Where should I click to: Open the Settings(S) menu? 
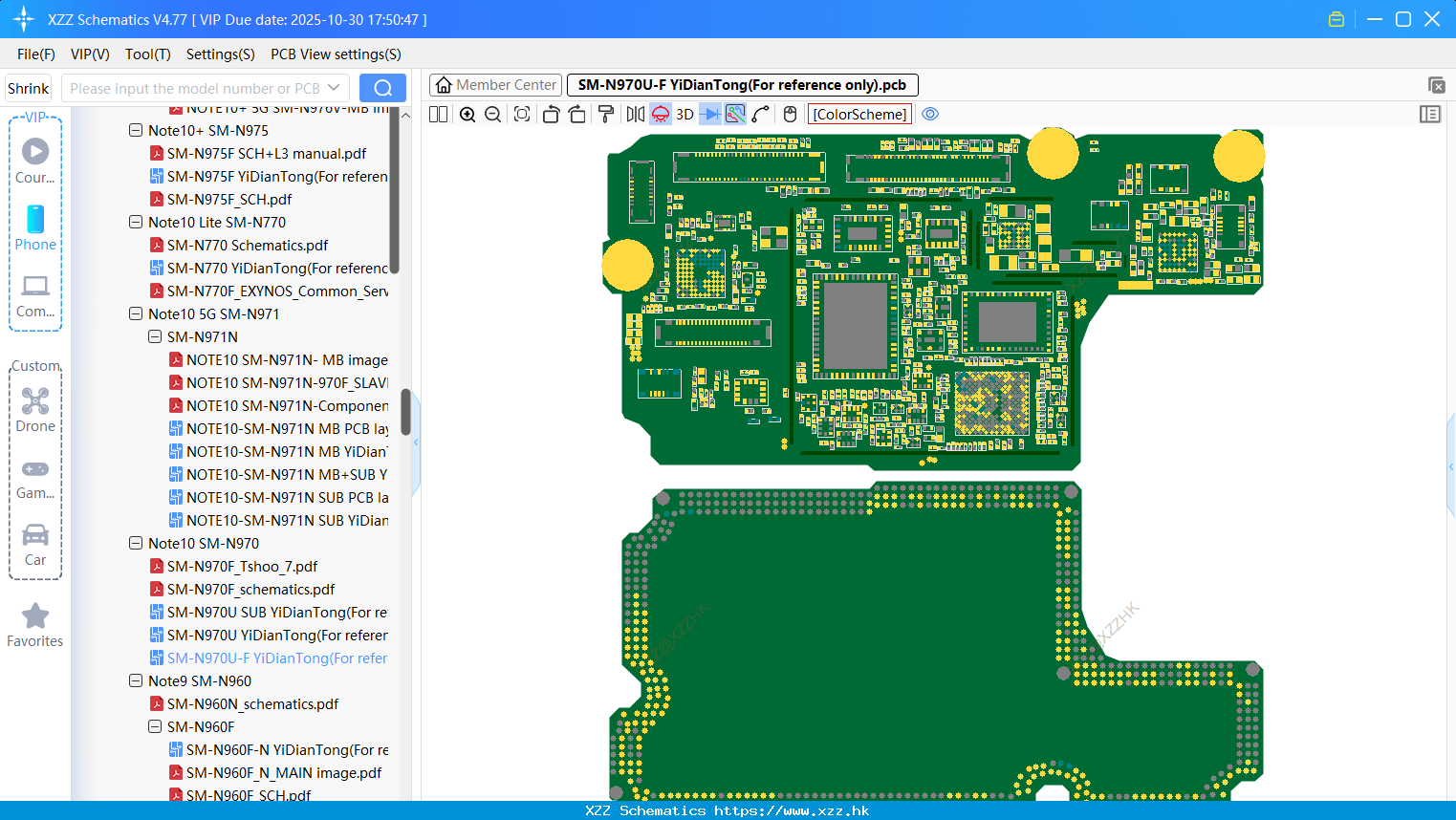221,54
